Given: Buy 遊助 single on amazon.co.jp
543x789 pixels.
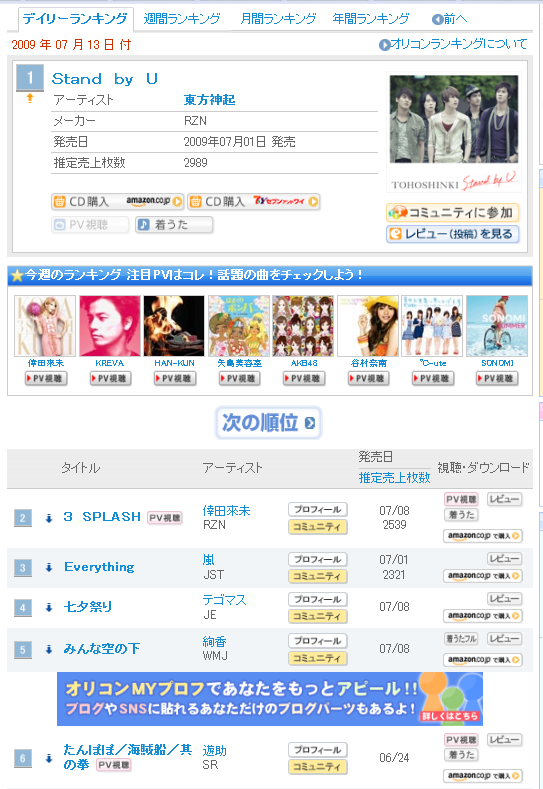Looking at the screenshot, I should coord(483,776).
